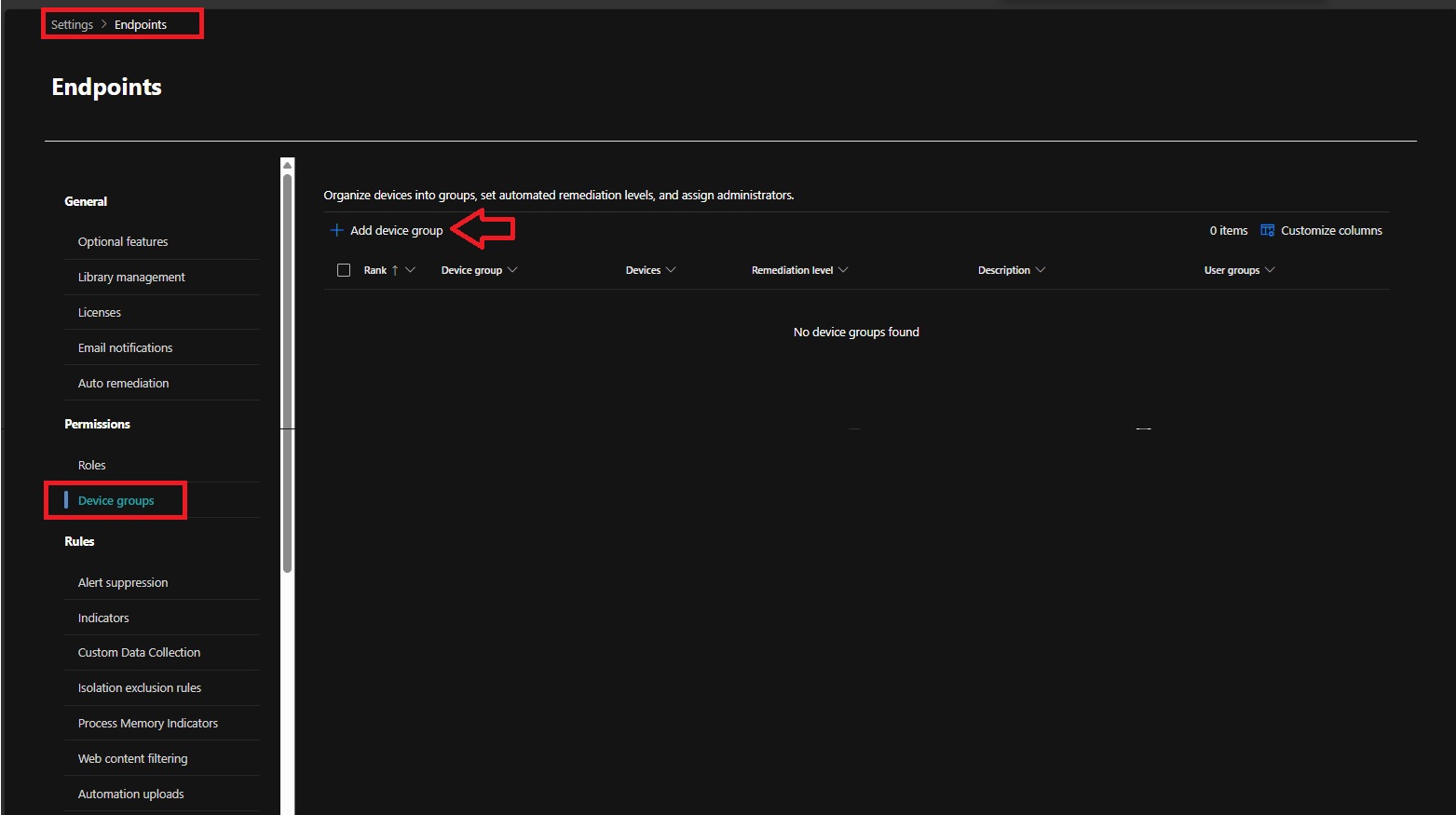
Task: Click the No device groups found message
Action: [856, 333]
